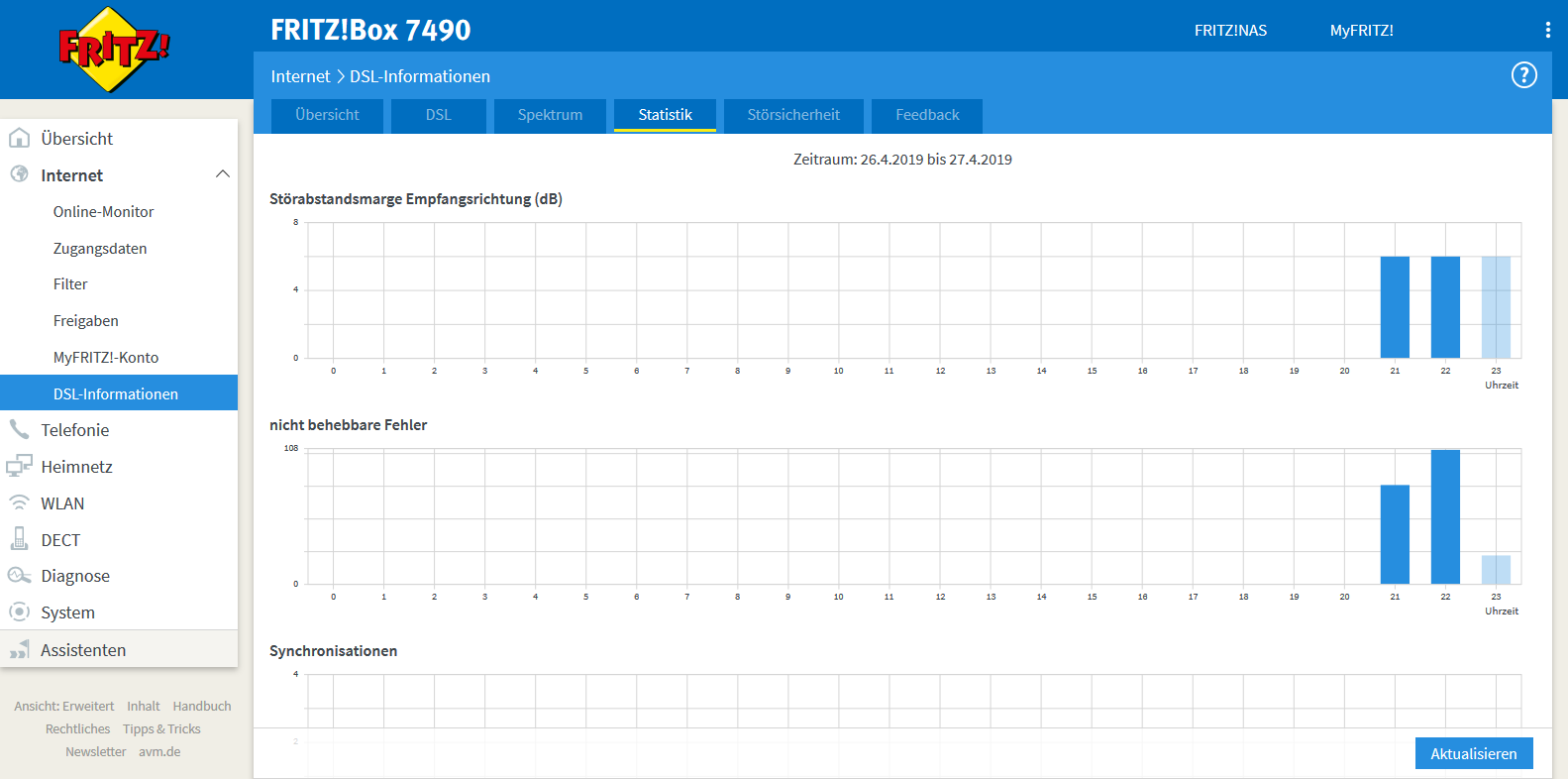
Task: Click the System gear icon
Action: (19, 612)
